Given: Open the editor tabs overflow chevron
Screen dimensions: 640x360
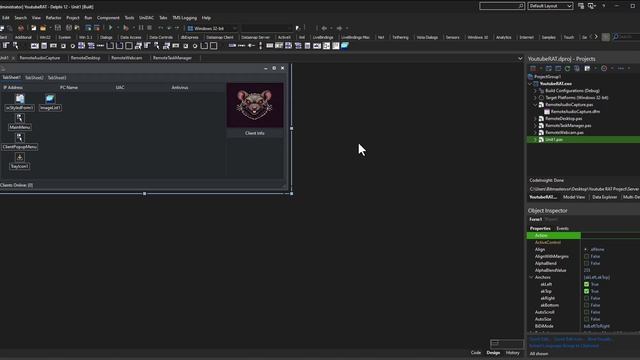Looking at the screenshot, I should click(520, 58).
